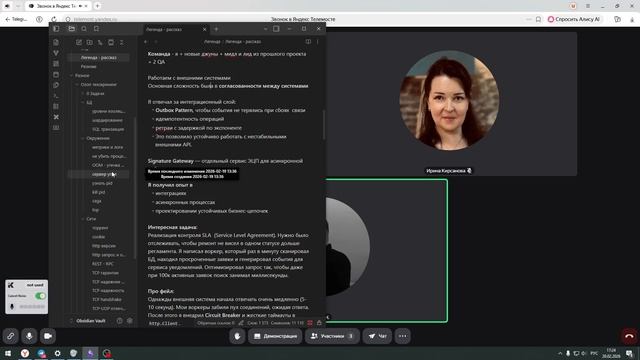Collapse the 'Разное' folder in the file tree
The height and width of the screenshot is (360, 640).
tap(72, 76)
